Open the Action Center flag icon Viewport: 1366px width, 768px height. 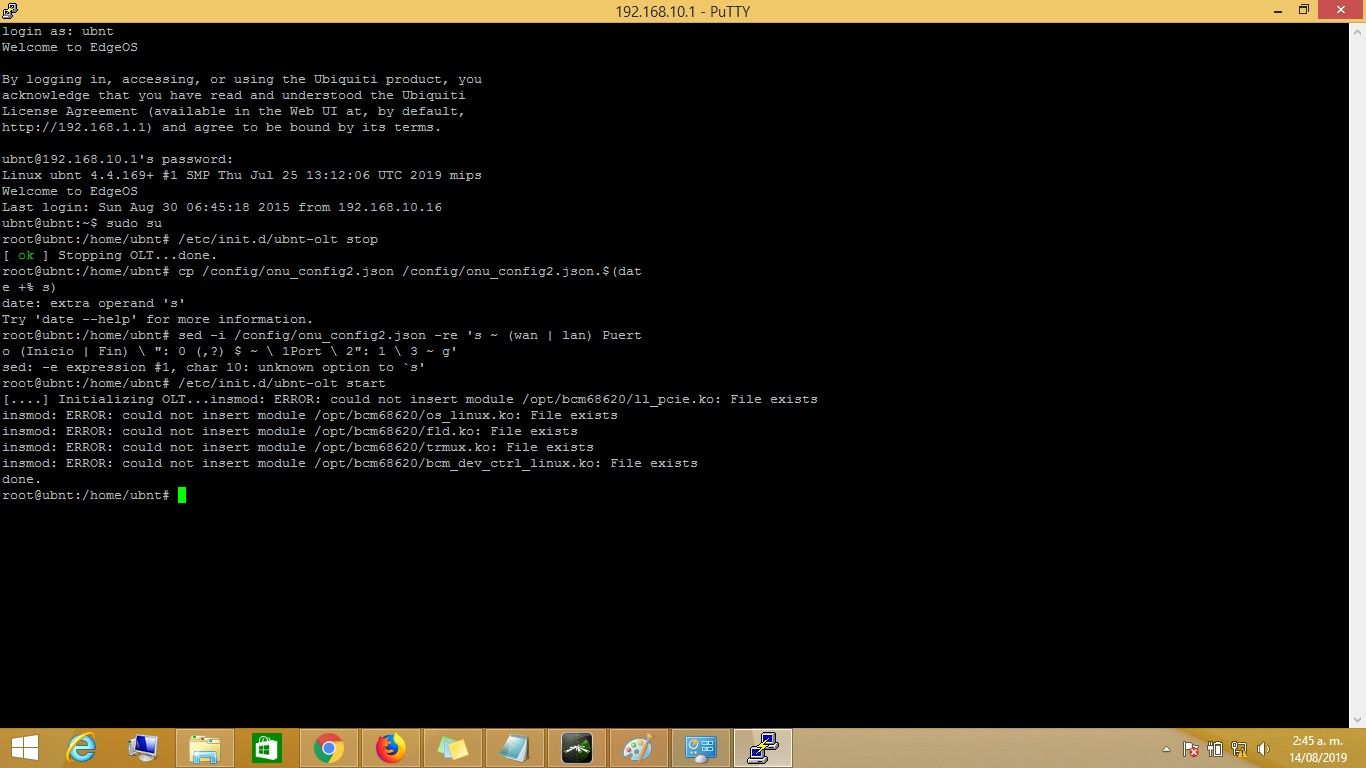click(x=1191, y=749)
